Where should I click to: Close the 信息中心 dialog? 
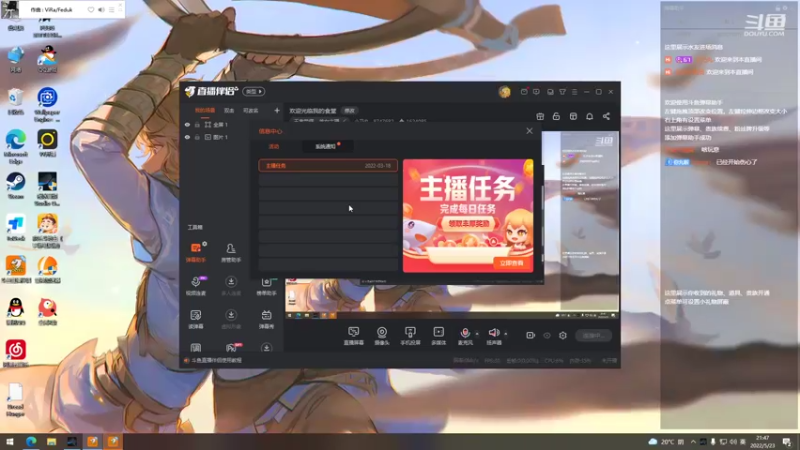pos(529,131)
